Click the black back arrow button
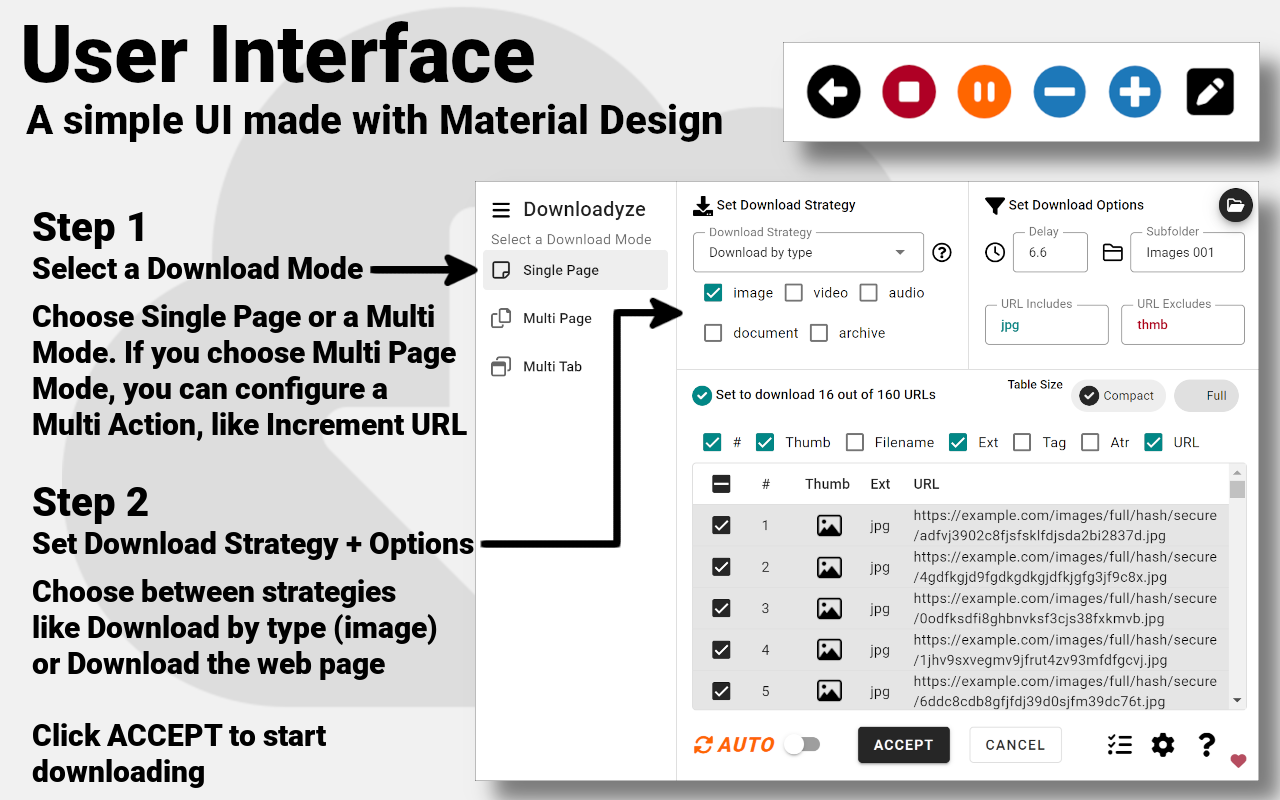 tap(833, 92)
